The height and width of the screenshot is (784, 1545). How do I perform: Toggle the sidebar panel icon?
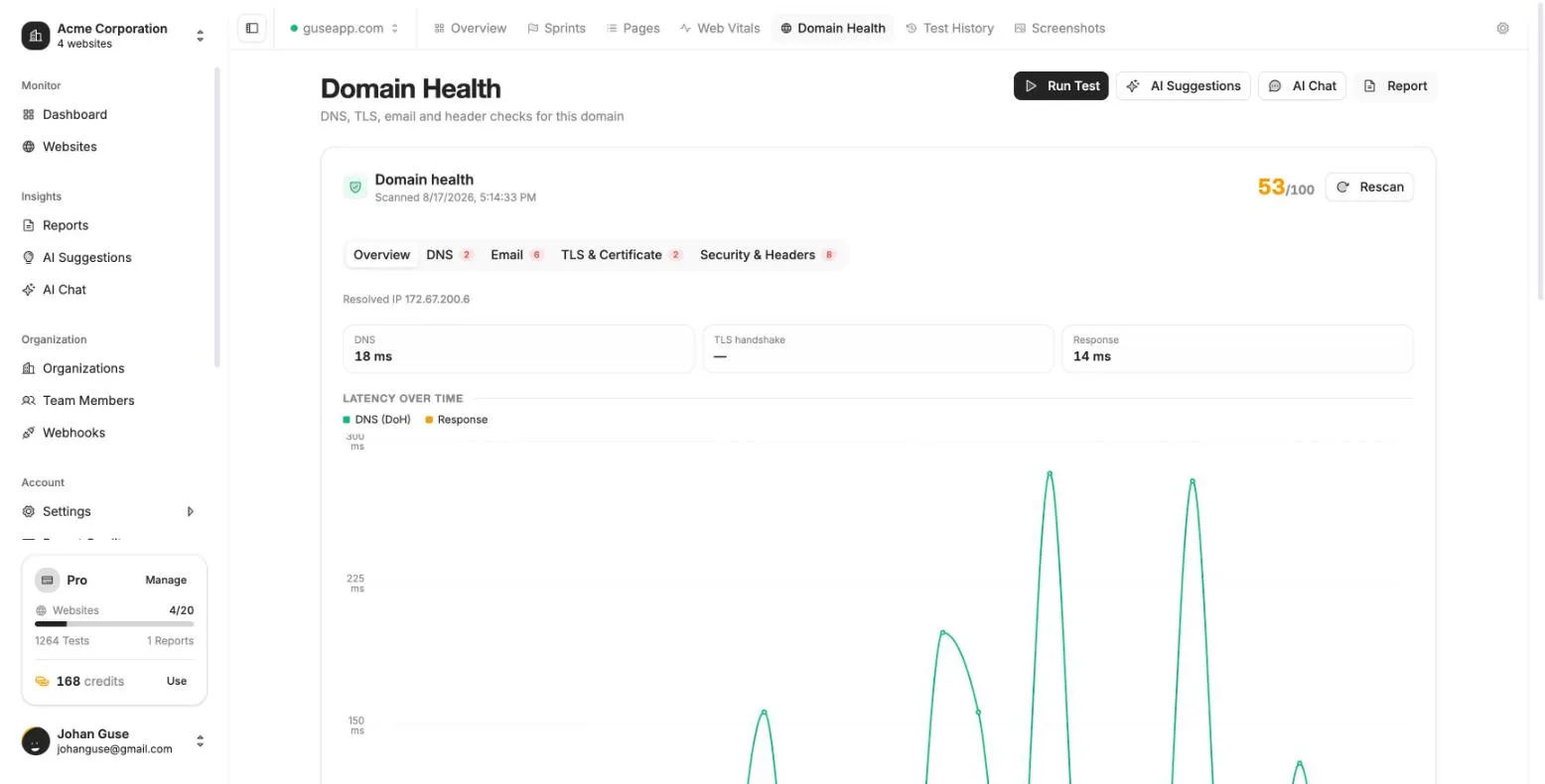[x=252, y=28]
